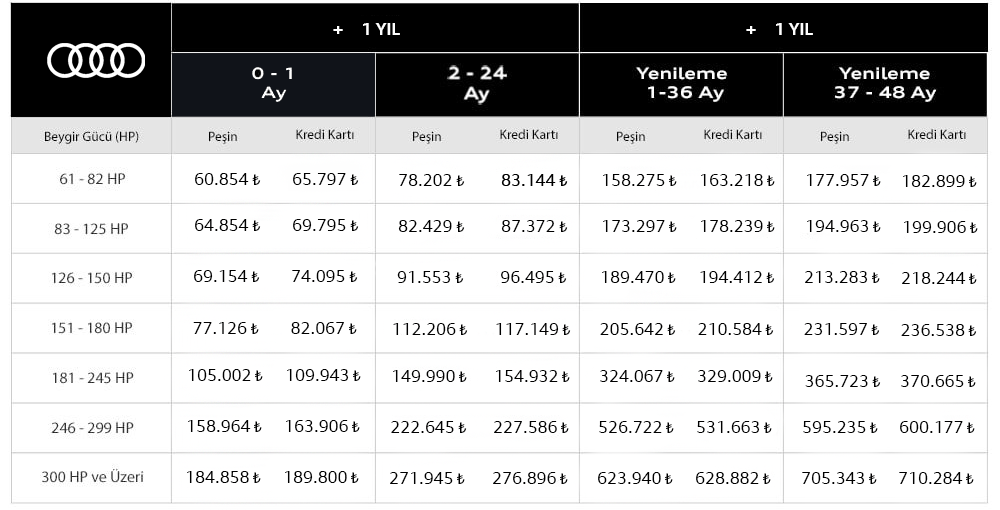Select the 83 - 125 HP row label
Image resolution: width=1000 pixels, height=510 pixels.
[x=91, y=229]
